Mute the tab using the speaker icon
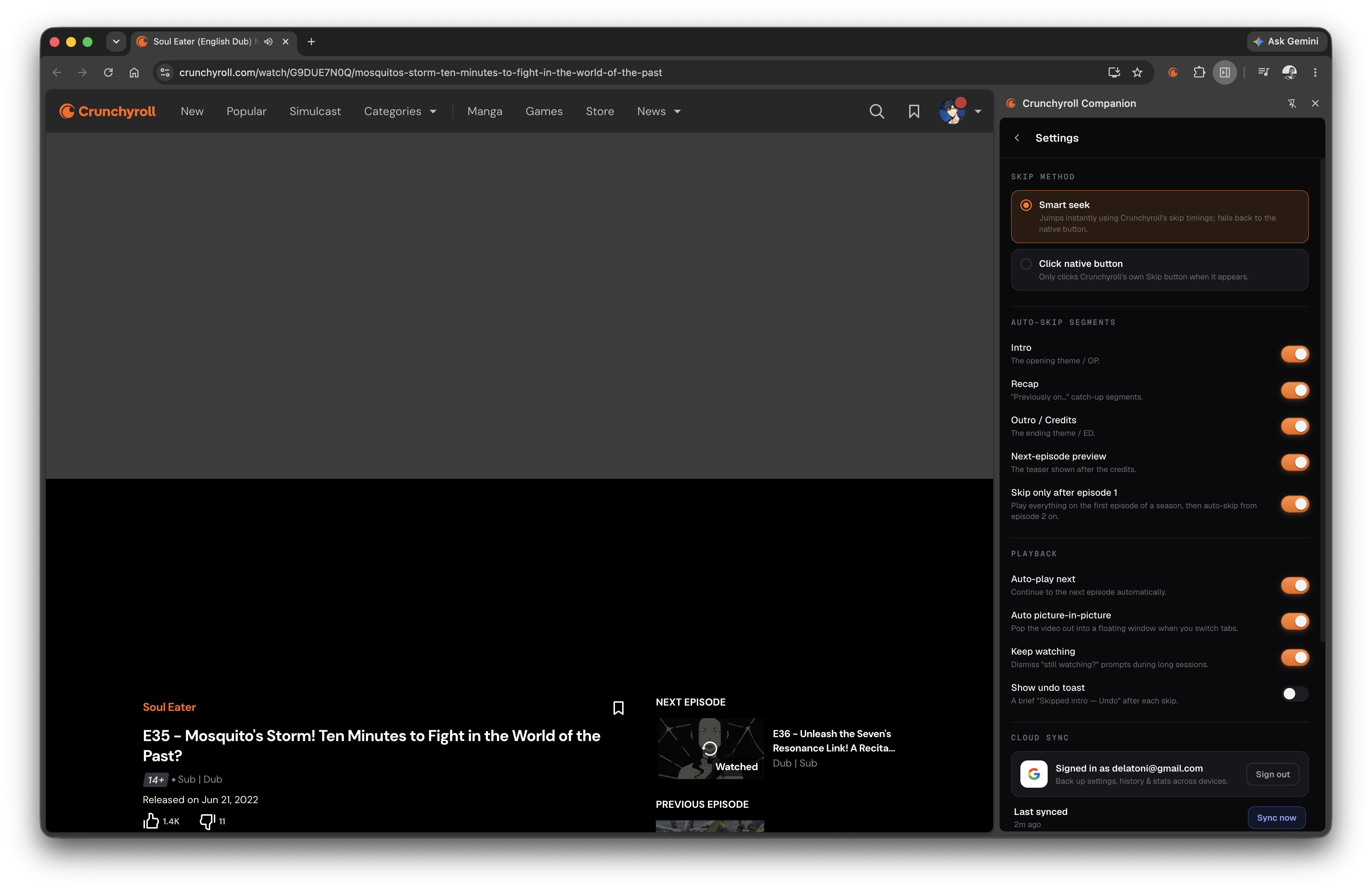The width and height of the screenshot is (1372, 891). (268, 42)
